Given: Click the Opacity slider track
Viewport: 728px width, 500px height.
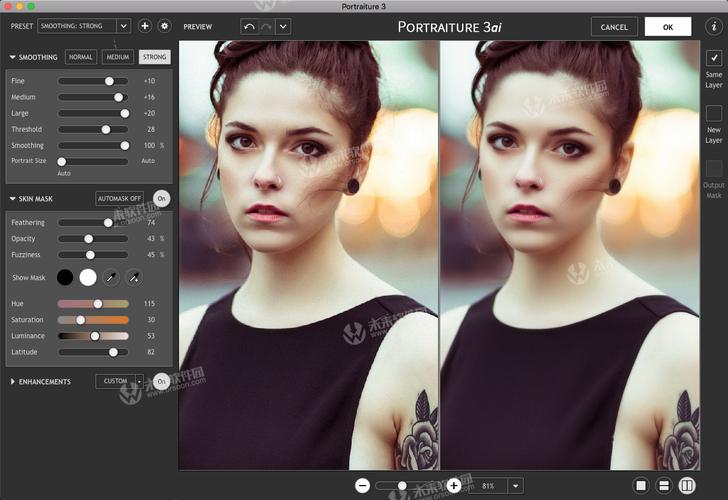Looking at the screenshot, I should [x=93, y=239].
